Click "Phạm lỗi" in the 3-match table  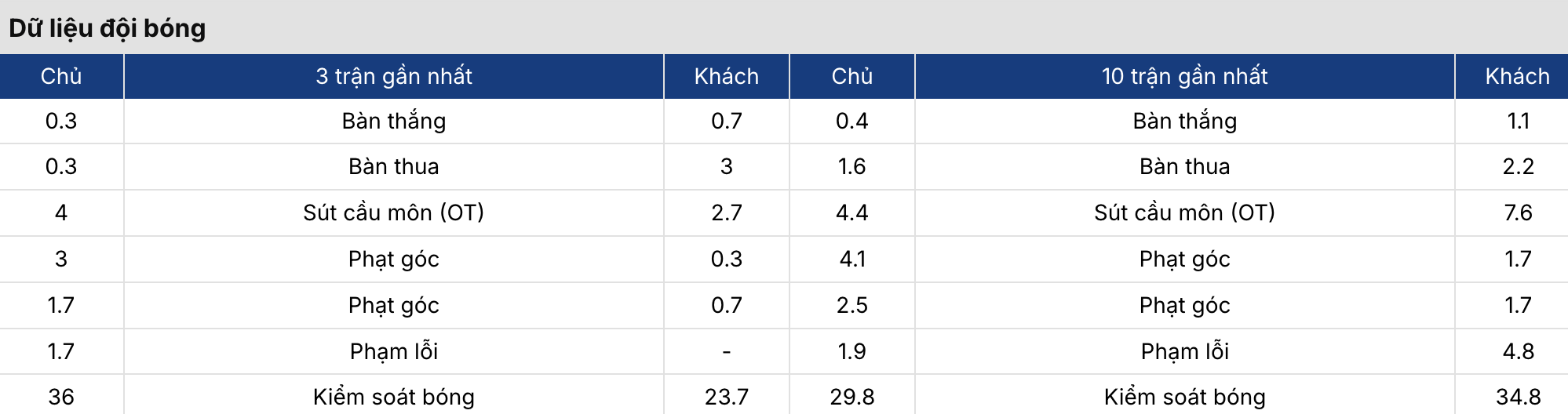tap(394, 351)
